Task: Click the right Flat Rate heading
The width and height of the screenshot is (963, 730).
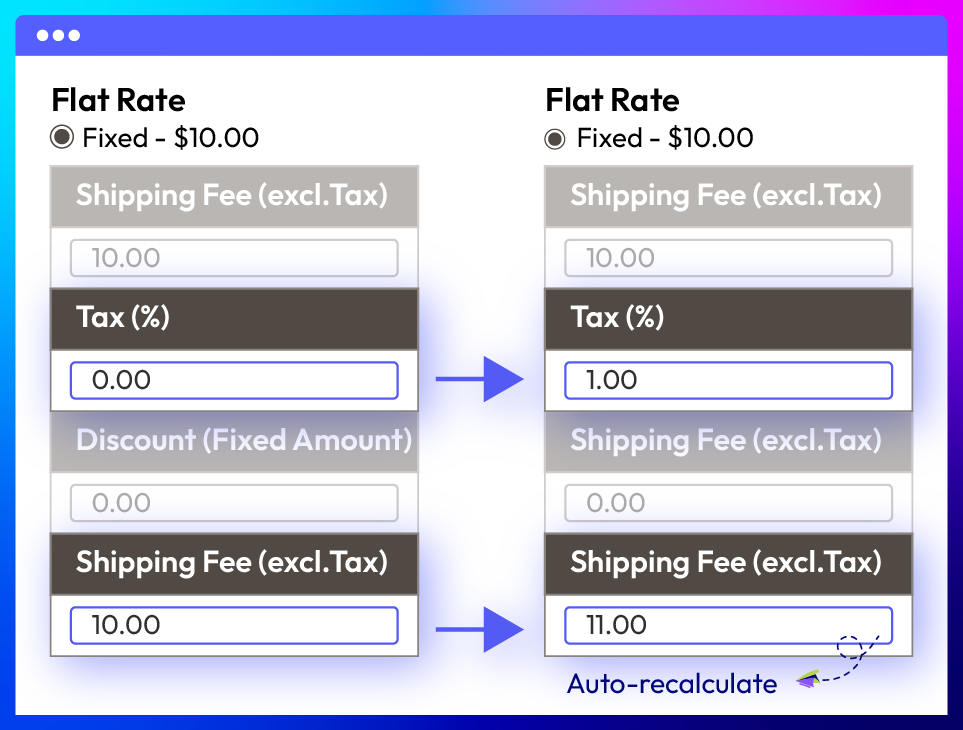Action: (612, 101)
